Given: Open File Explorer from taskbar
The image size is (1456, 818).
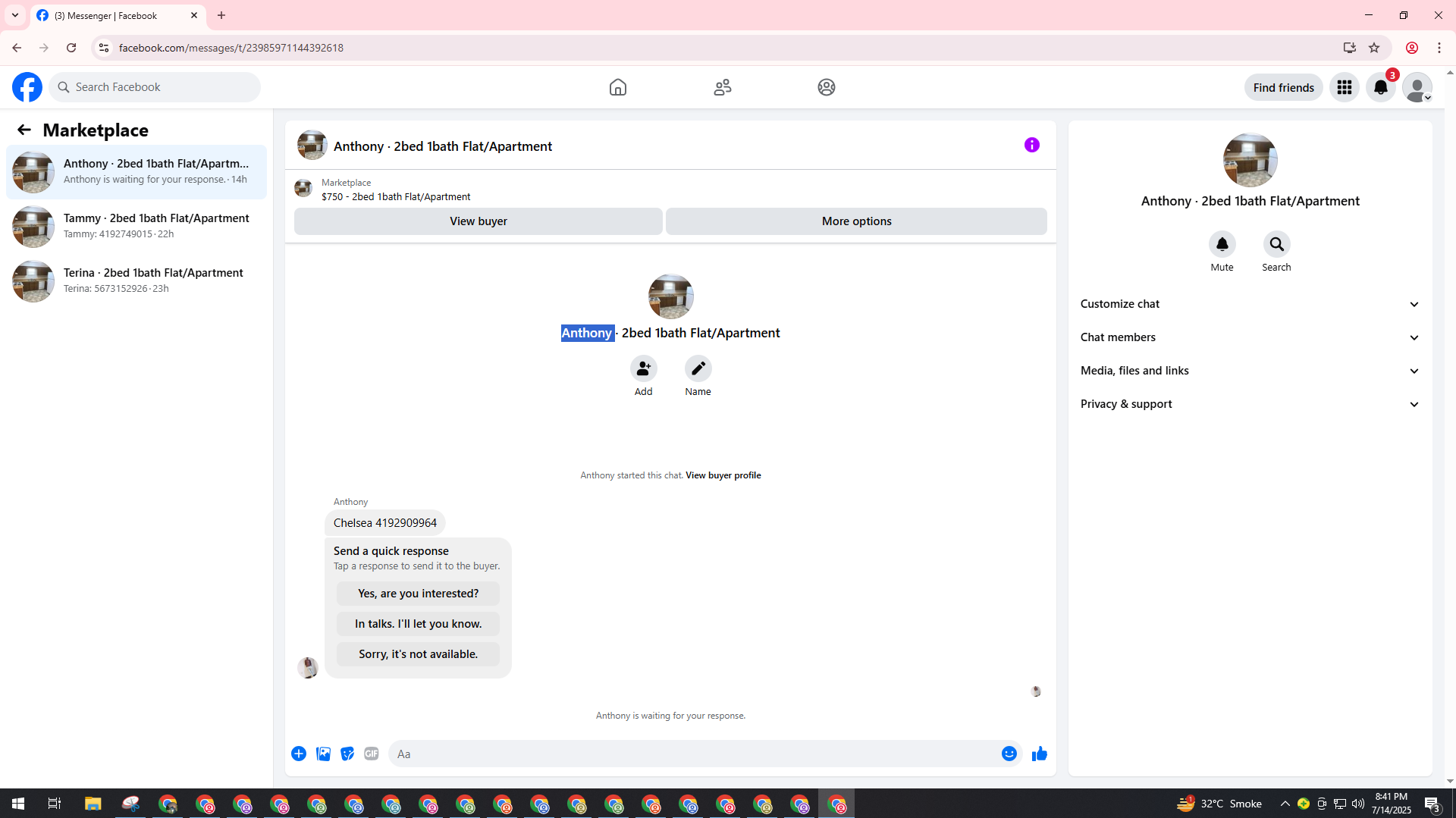Looking at the screenshot, I should click(x=93, y=804).
